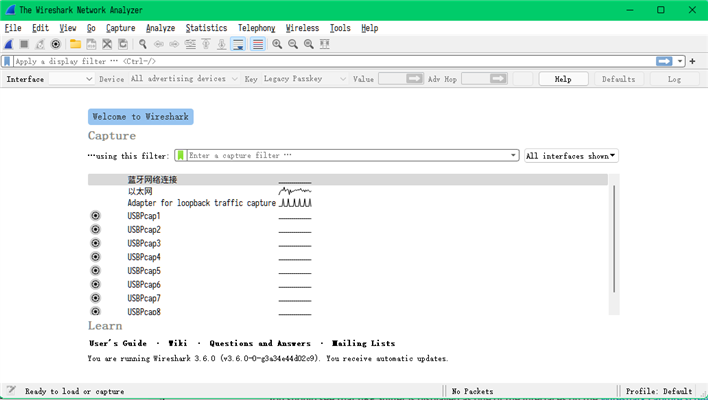The height and width of the screenshot is (400, 708).
Task: Select Adapter for loopback traffic capture
Action: click(x=348, y=203)
